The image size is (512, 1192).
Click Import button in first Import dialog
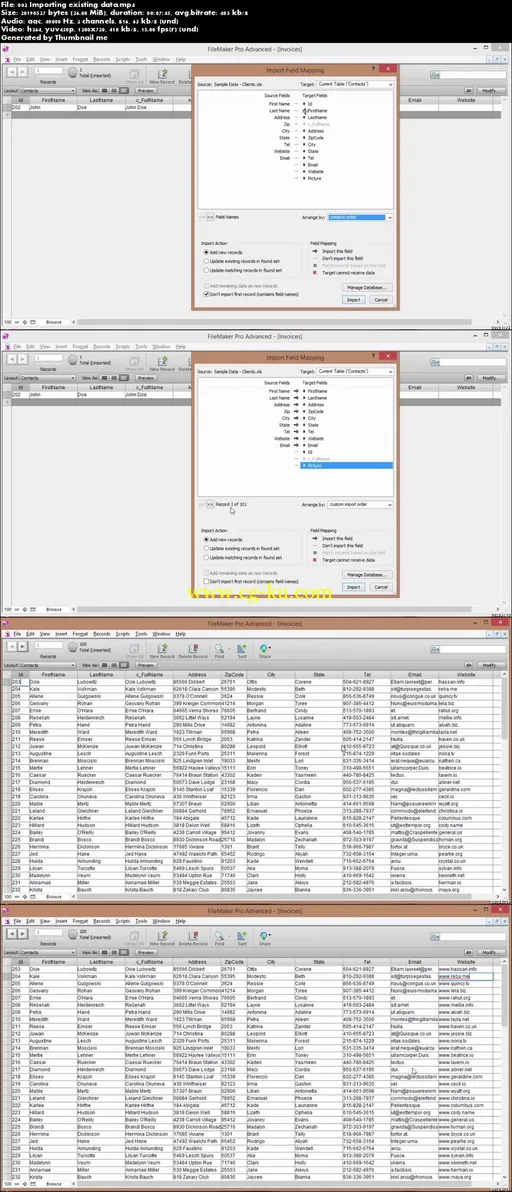[x=353, y=300]
